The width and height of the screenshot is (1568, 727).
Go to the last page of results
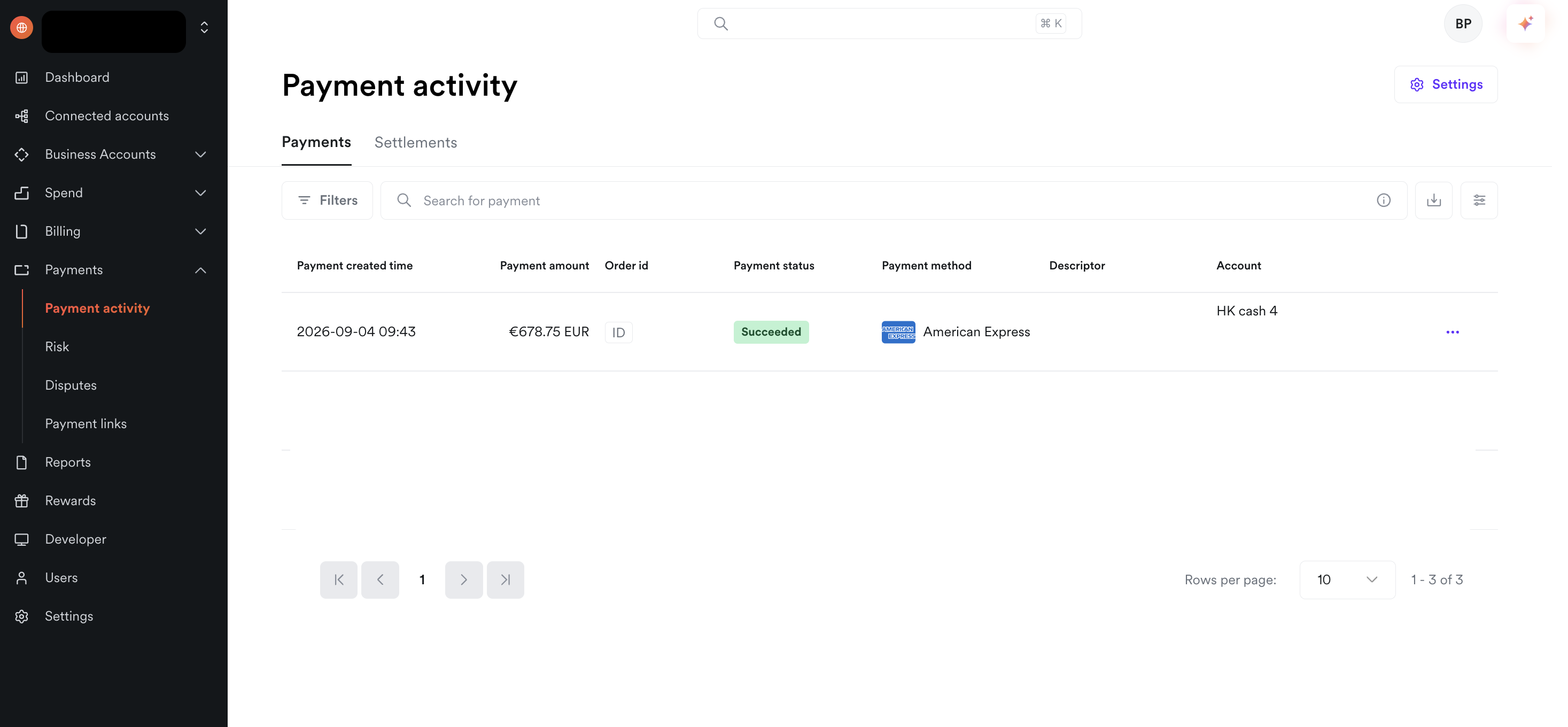point(505,579)
